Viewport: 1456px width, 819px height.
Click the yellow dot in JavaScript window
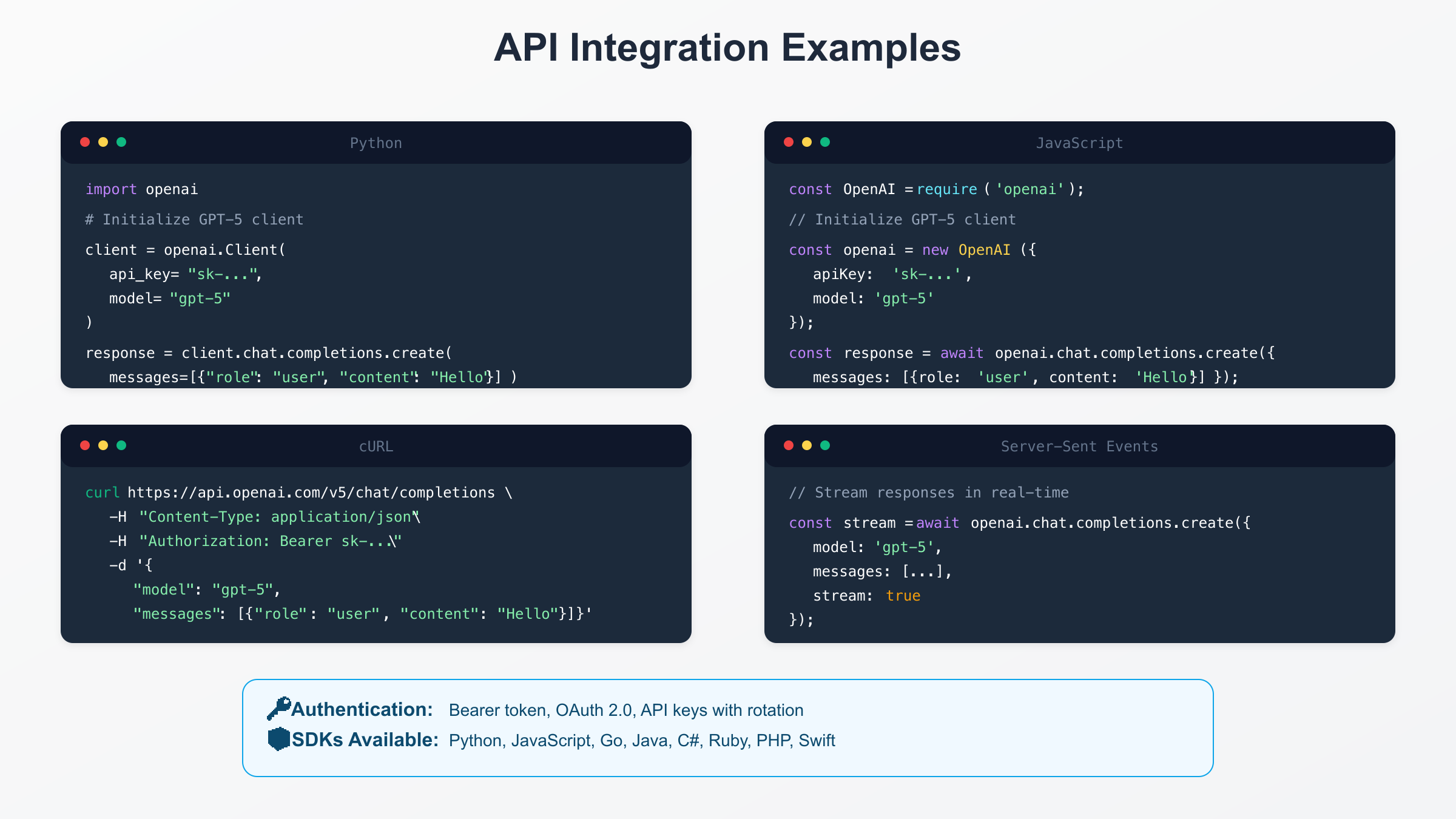(807, 142)
